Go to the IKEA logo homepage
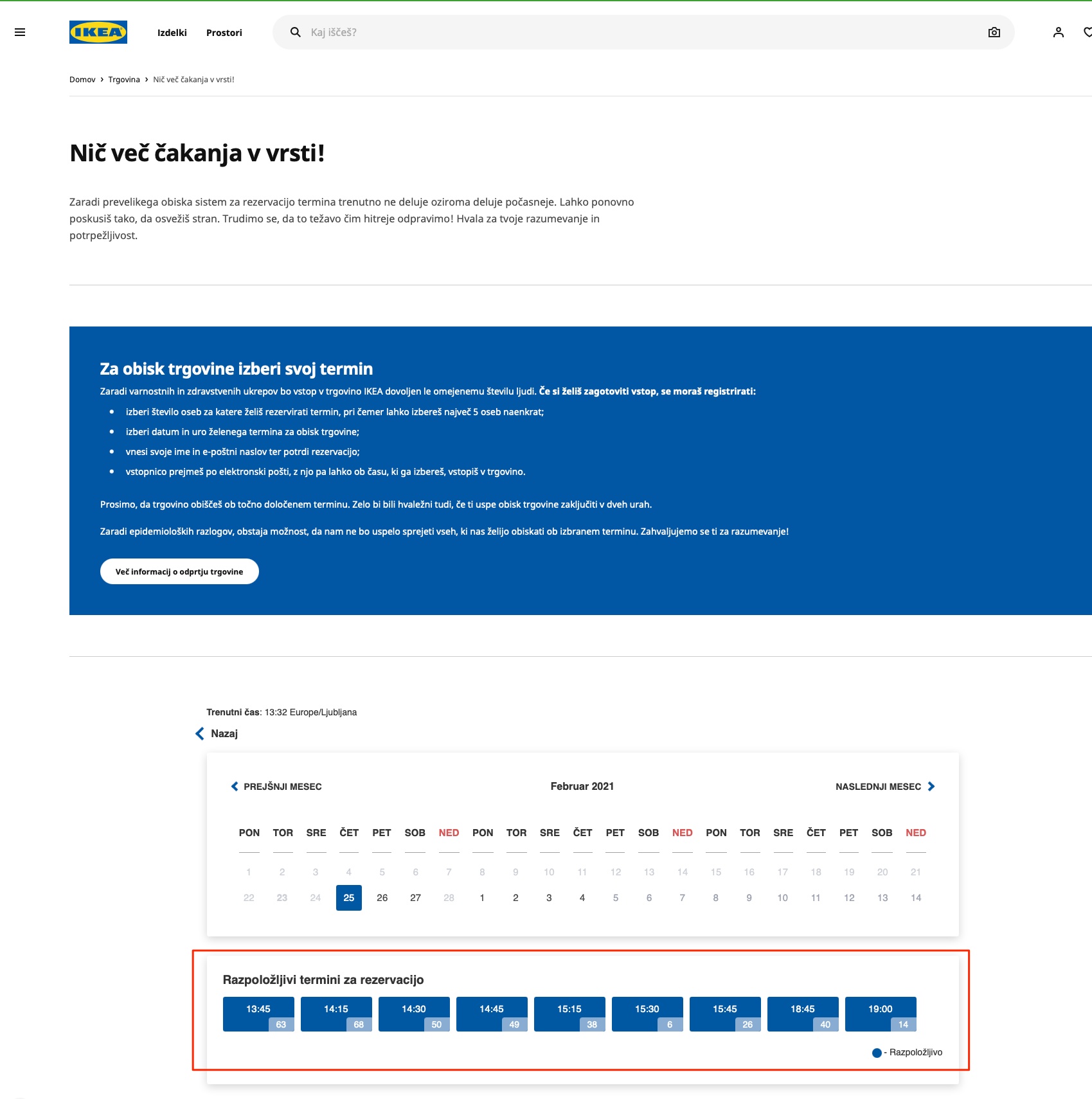The height and width of the screenshot is (1099, 1092). point(98,32)
